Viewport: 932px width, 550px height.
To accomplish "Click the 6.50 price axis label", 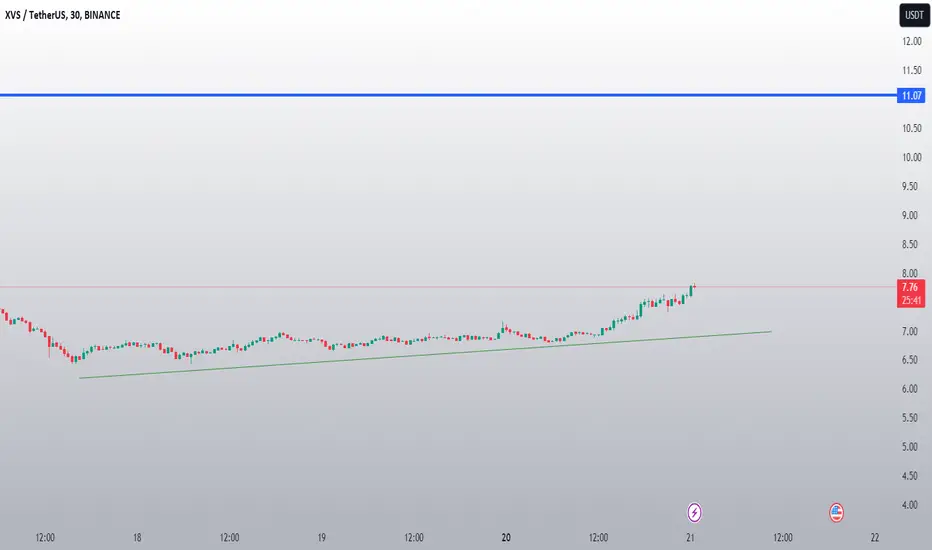I will click(909, 360).
